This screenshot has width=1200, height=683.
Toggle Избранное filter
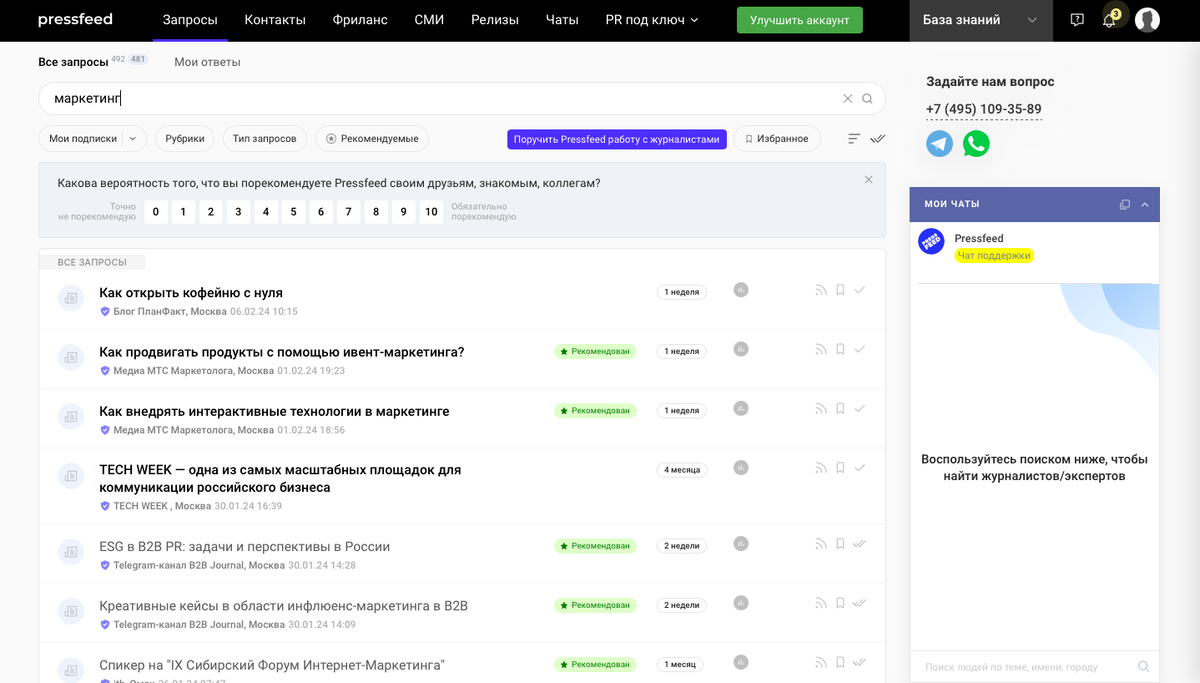[x=777, y=139]
